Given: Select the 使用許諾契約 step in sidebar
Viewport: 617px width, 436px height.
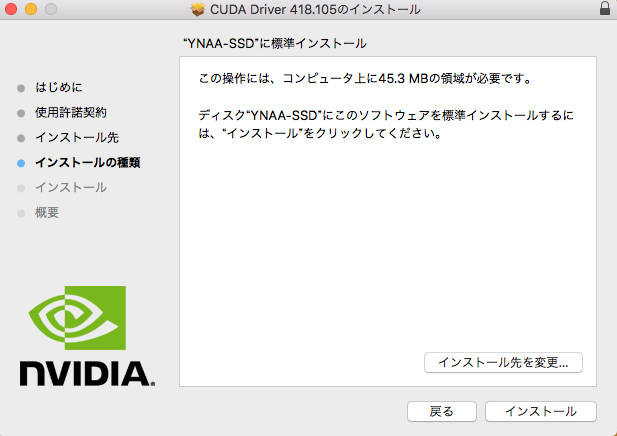Looking at the screenshot, I should (x=71, y=113).
